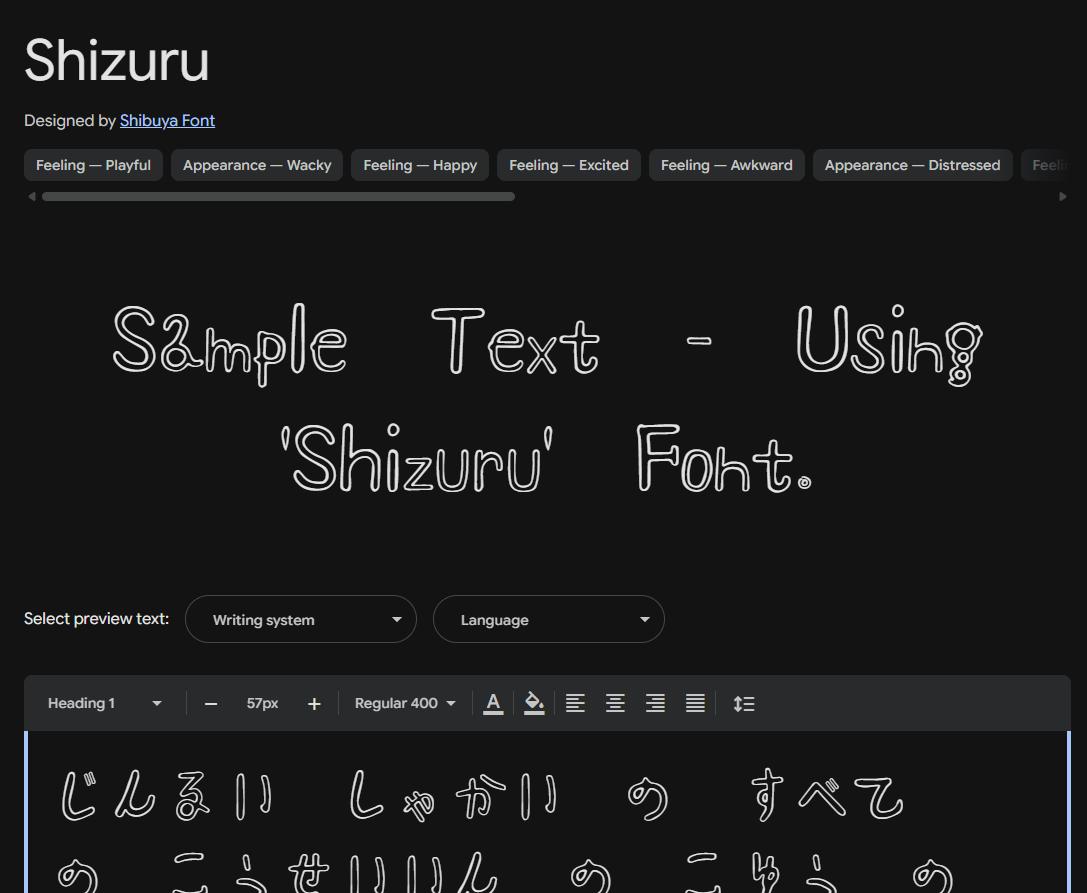The height and width of the screenshot is (893, 1087).
Task: Open the line spacing control
Action: coord(744,704)
